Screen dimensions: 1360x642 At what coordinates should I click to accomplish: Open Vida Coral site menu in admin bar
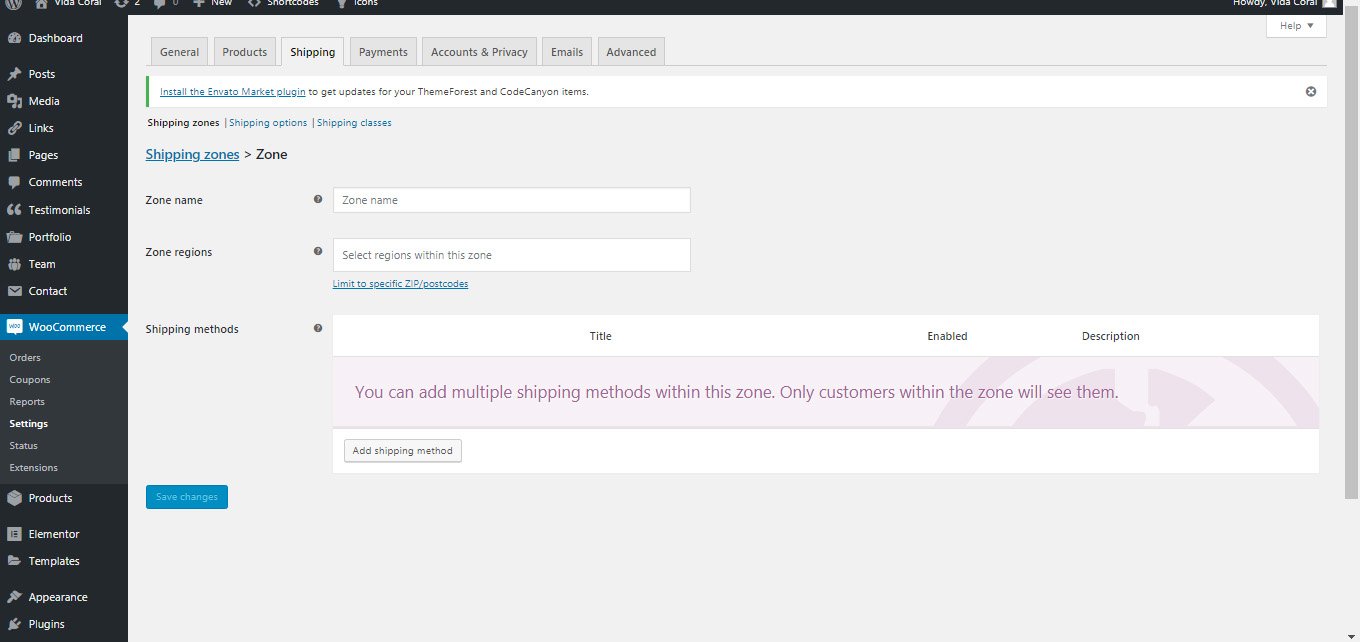(x=67, y=3)
